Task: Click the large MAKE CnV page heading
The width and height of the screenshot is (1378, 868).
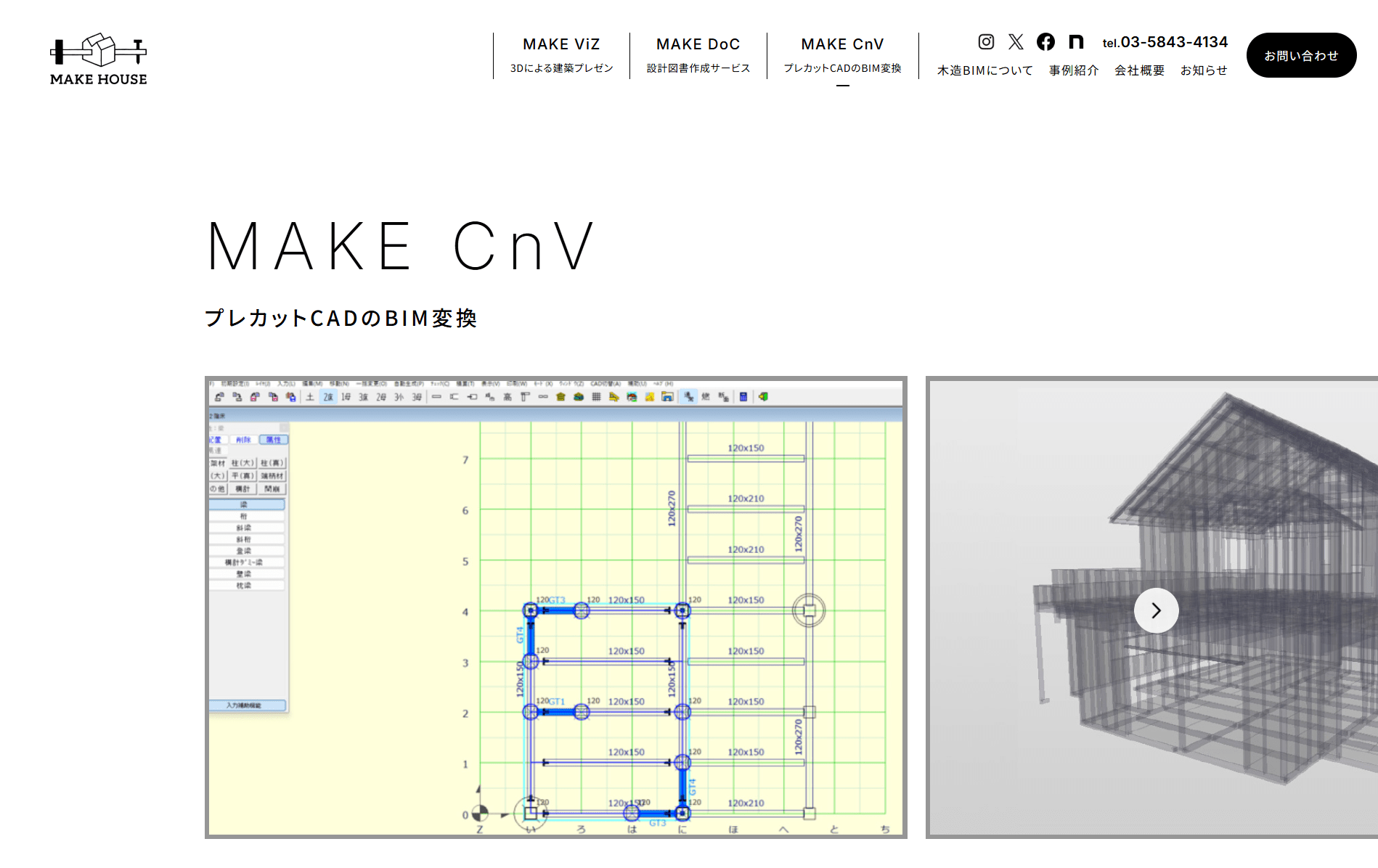Action: pos(401,247)
